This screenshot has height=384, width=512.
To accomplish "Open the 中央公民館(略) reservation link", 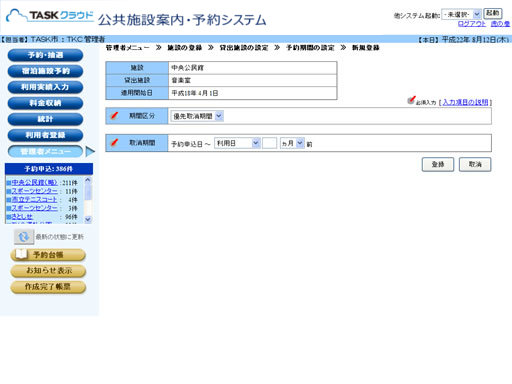I will click(x=34, y=183).
